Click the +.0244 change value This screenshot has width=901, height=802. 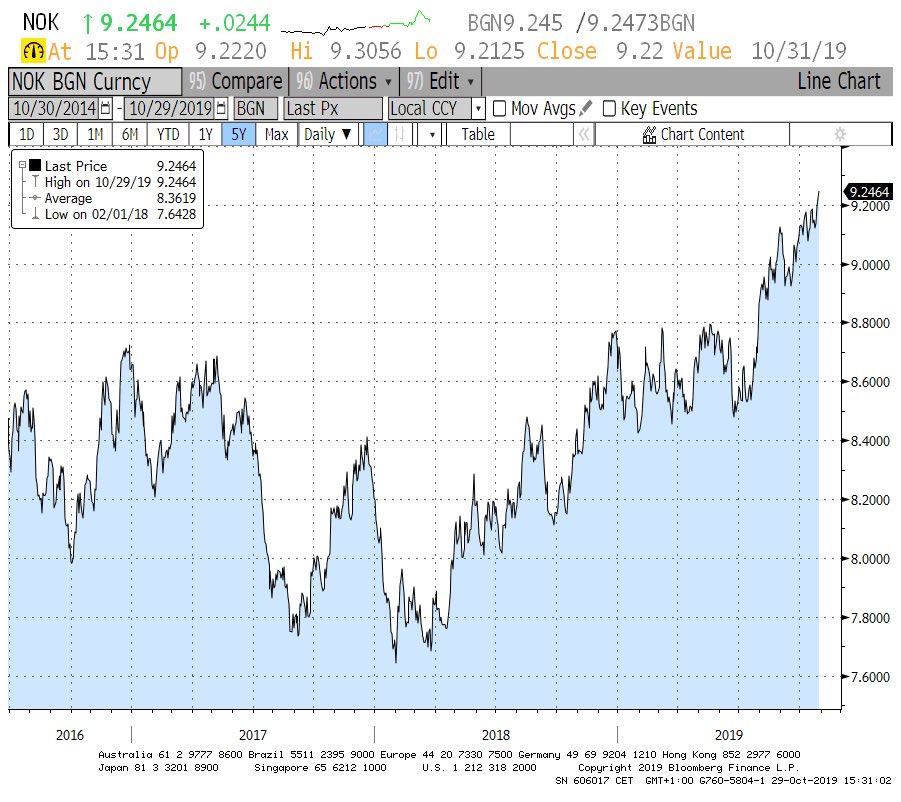[234, 24]
